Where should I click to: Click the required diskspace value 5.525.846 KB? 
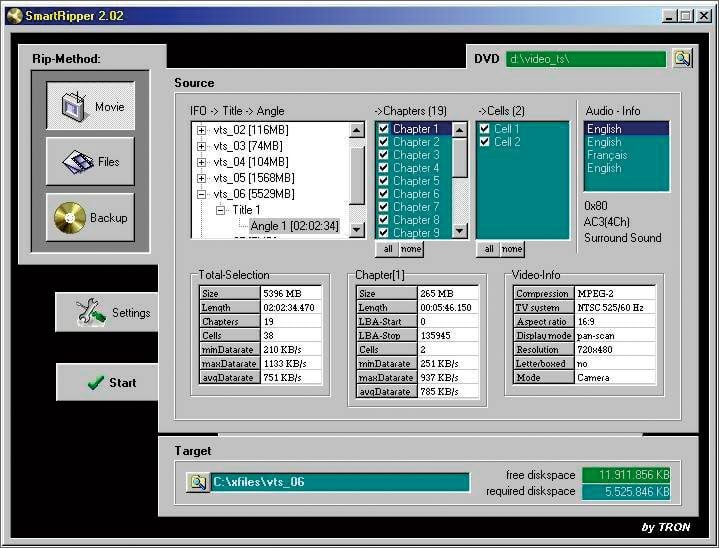pyautogui.click(x=626, y=492)
